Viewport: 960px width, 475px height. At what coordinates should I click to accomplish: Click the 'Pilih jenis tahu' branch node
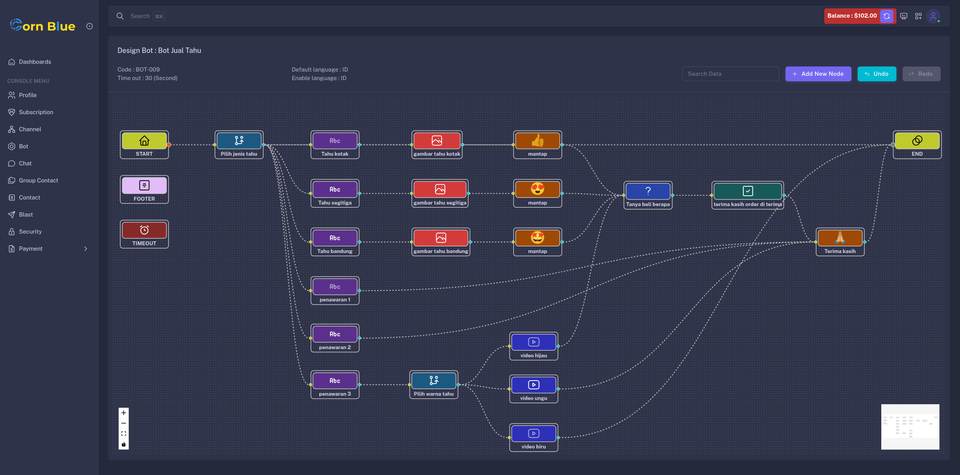pyautogui.click(x=239, y=141)
